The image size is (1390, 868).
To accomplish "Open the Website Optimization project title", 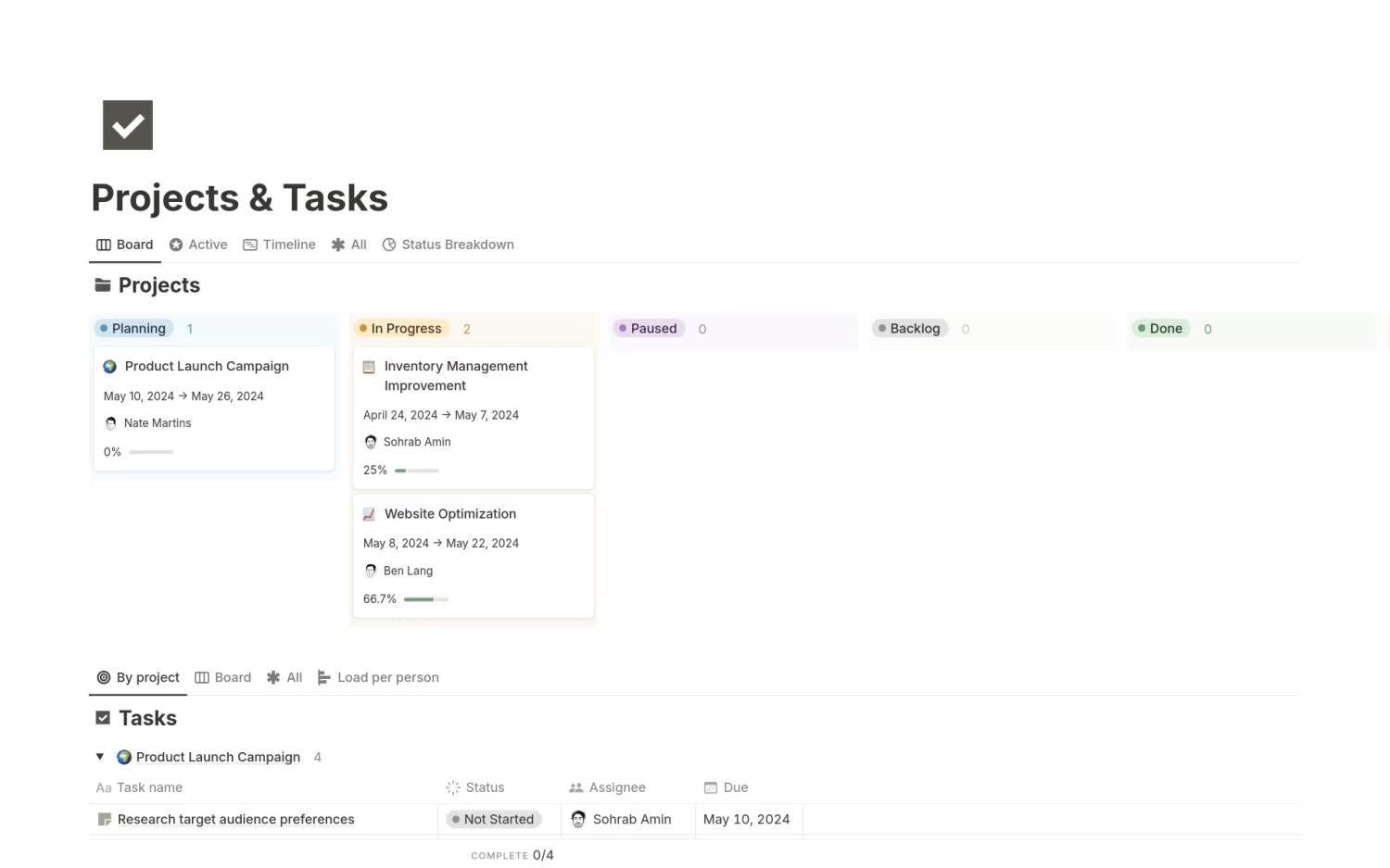I will click(x=450, y=514).
